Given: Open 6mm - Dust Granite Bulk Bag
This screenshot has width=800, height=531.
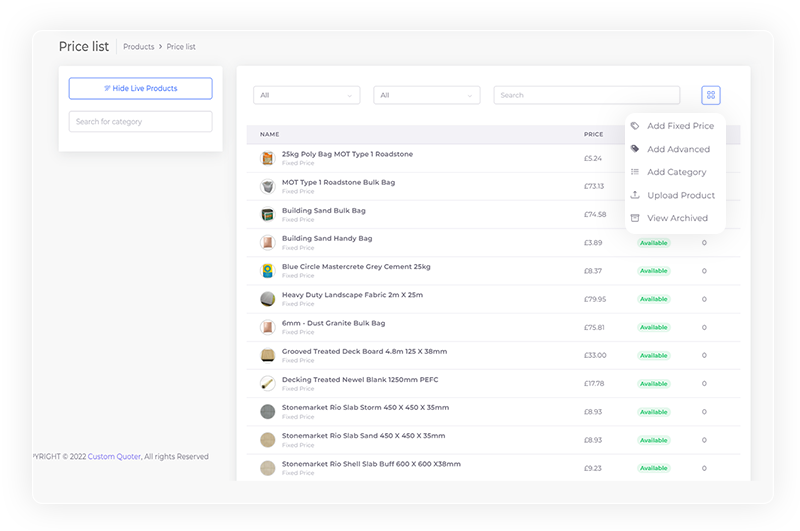Looking at the screenshot, I should [x=334, y=323].
